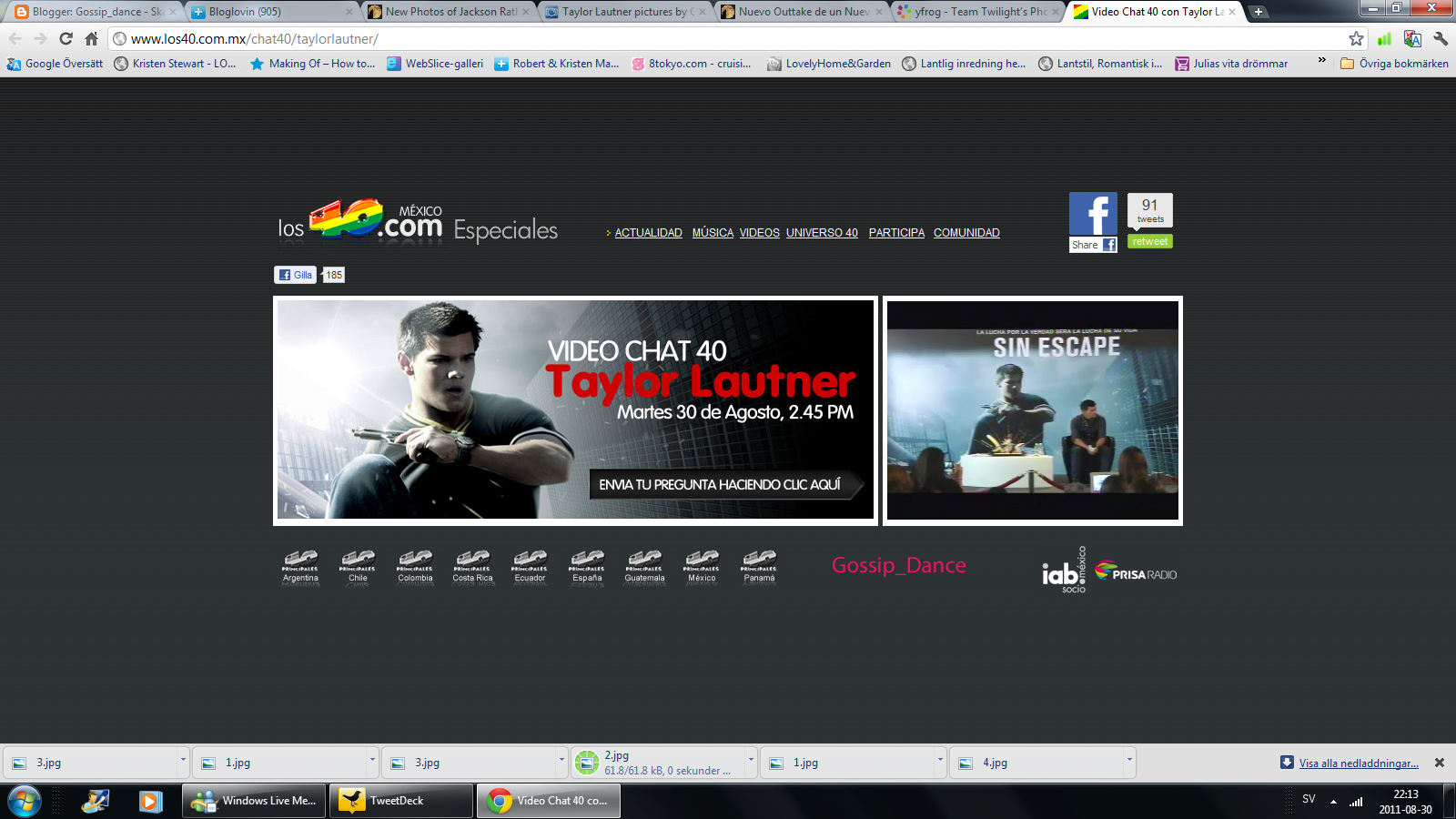1456x819 pixels.
Task: Expand the second 1.jpg download menu arrow
Action: pos(940,761)
